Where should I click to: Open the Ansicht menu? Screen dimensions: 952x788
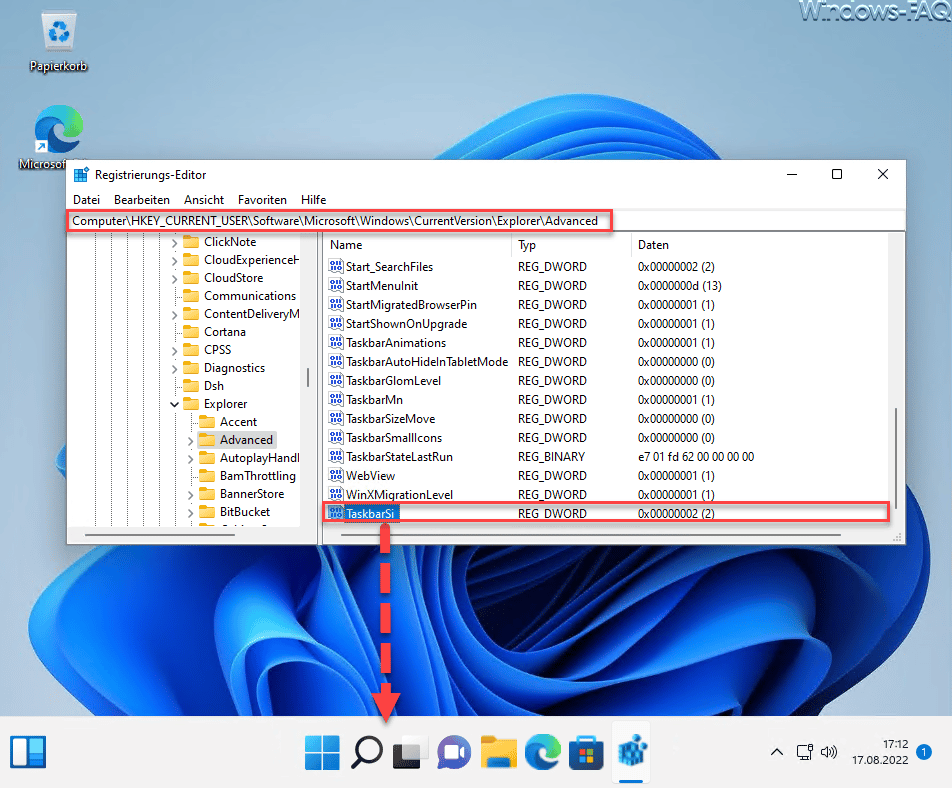click(204, 200)
